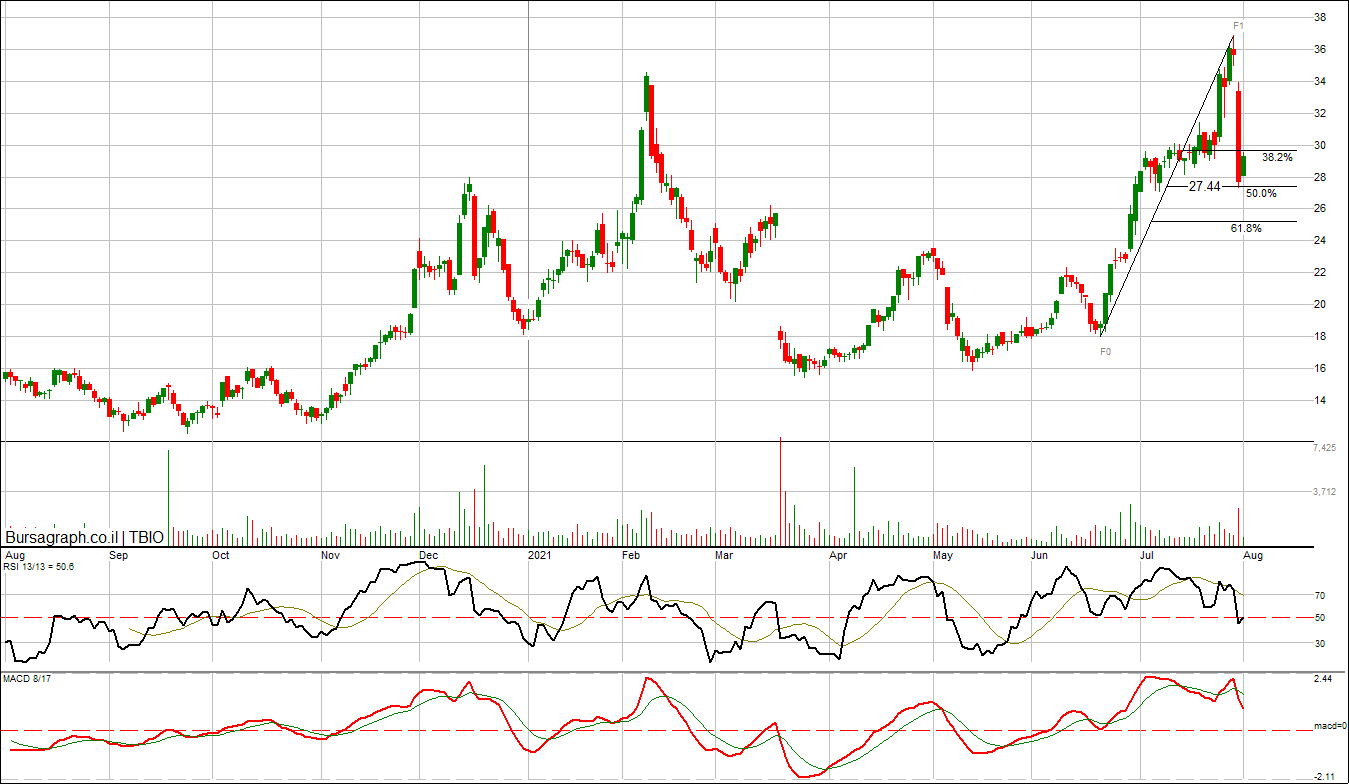This screenshot has height=784, width=1349.
Task: Click the 32 value on the price axis
Action: [1320, 113]
